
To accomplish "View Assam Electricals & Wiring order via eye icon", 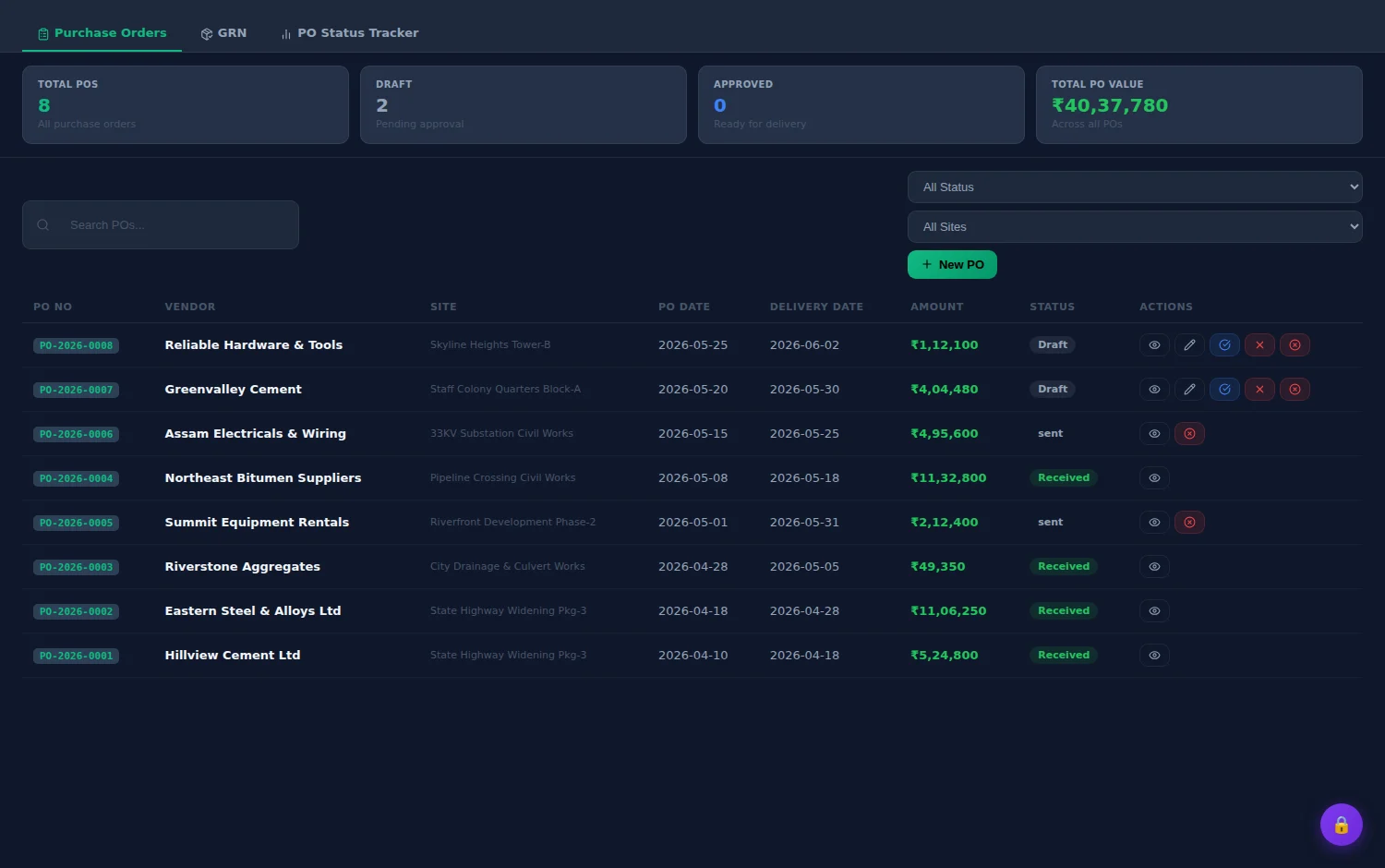I will [1154, 433].
